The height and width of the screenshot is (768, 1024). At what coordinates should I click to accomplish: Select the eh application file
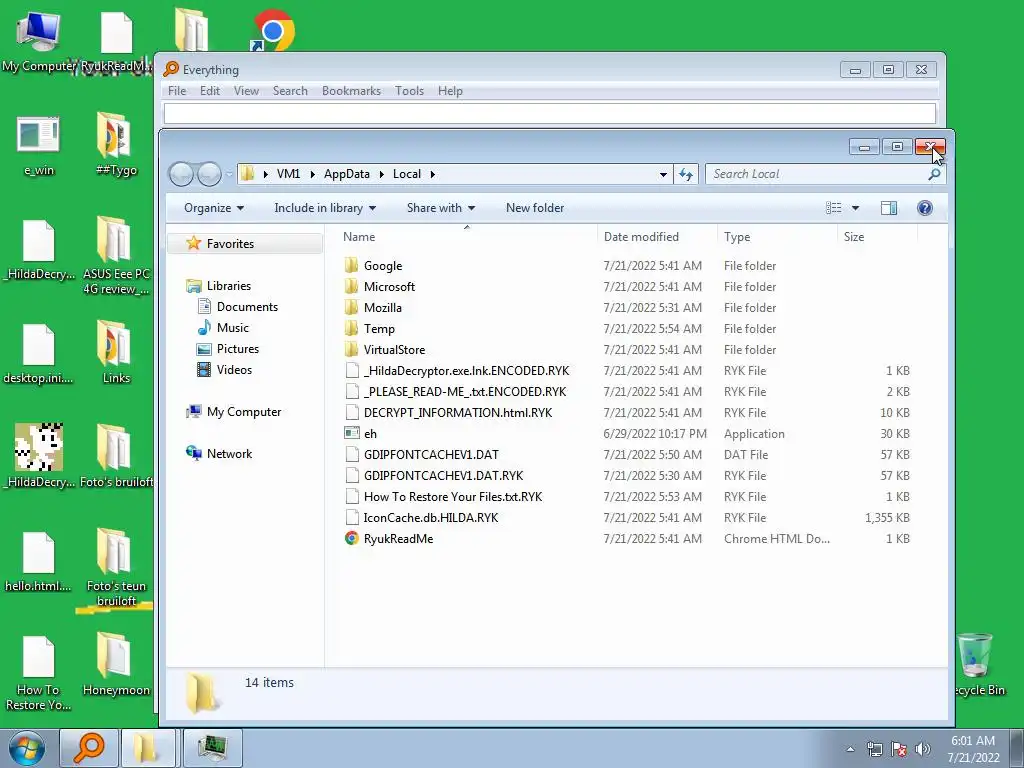click(370, 434)
